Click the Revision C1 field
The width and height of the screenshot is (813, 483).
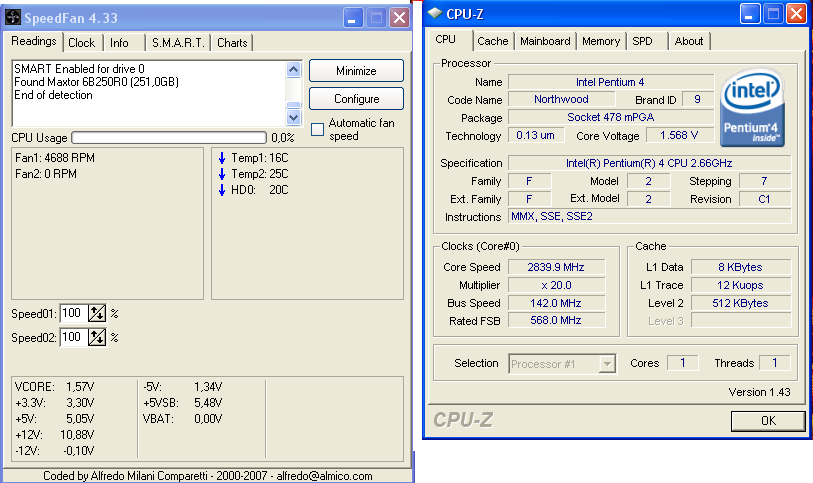765,199
